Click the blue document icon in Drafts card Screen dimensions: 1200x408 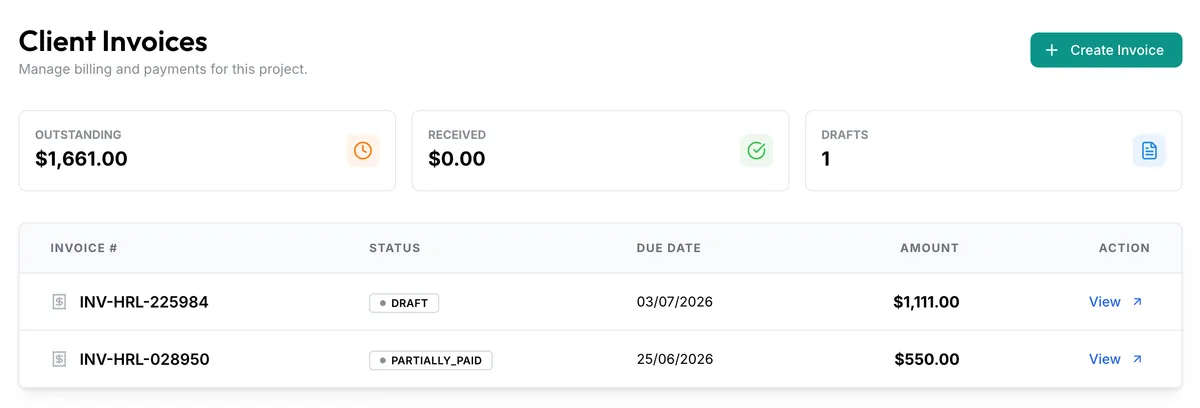(1149, 150)
